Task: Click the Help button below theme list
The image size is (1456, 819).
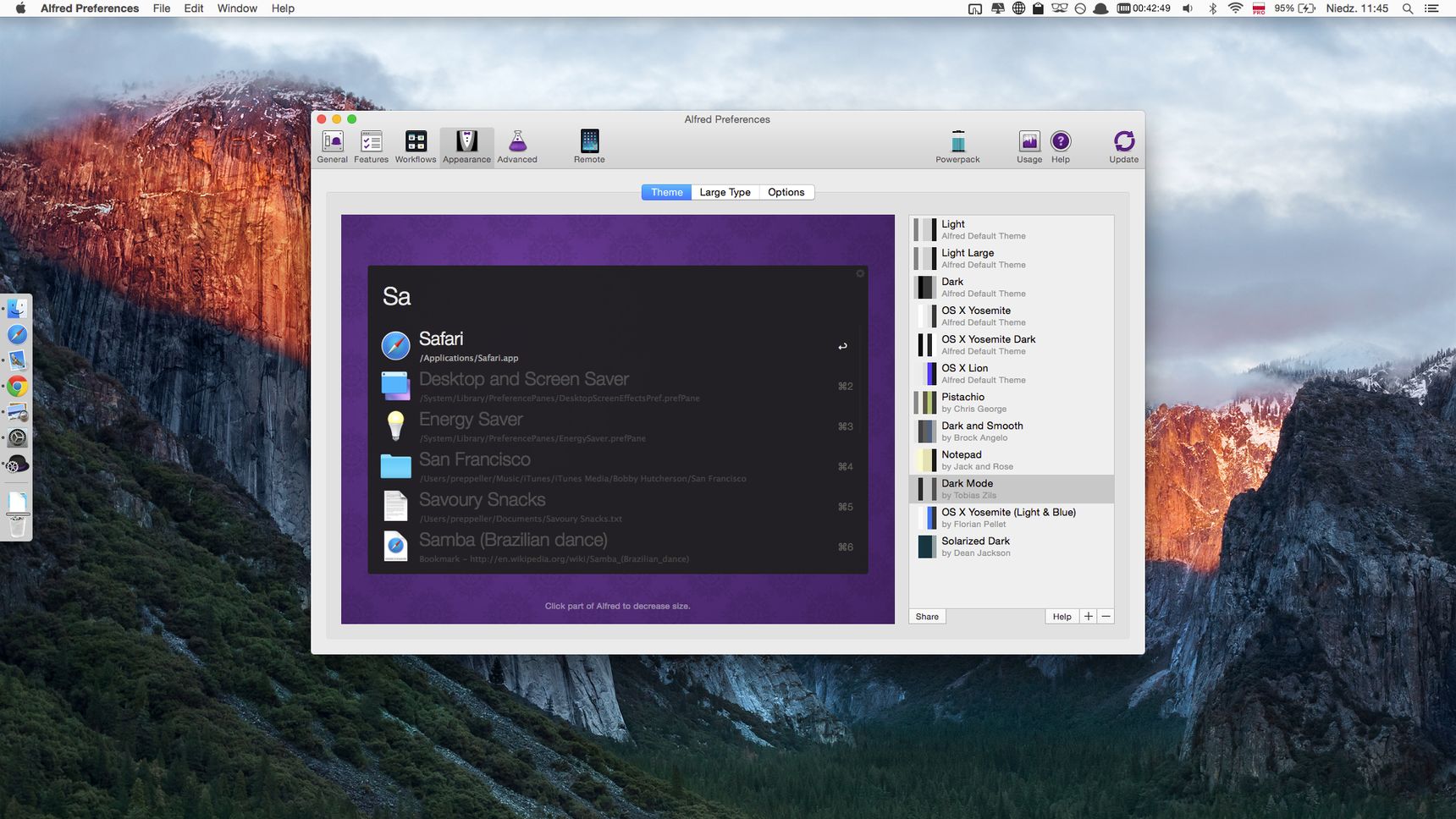Action: click(1062, 617)
